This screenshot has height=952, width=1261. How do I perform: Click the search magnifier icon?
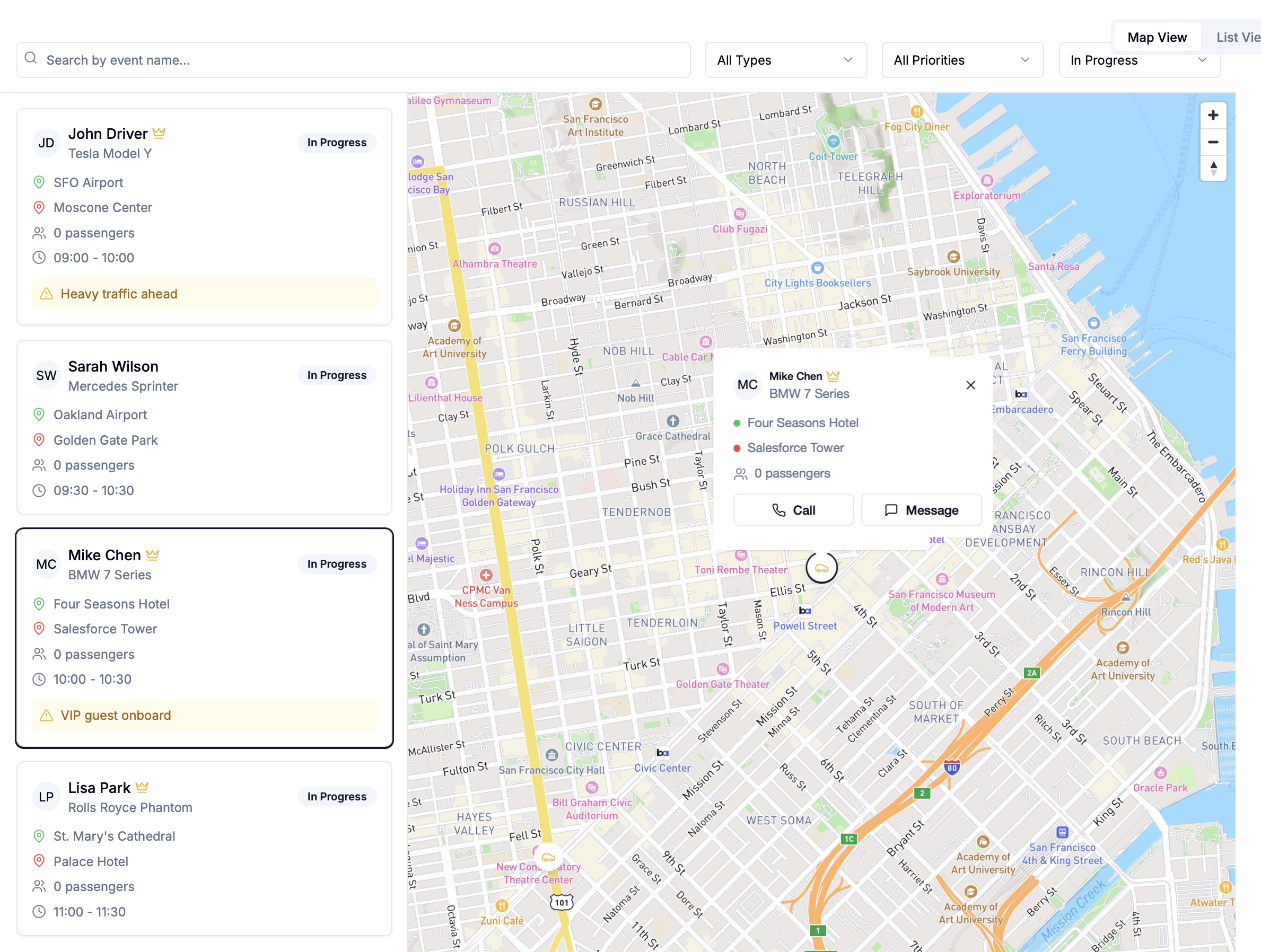(x=31, y=59)
